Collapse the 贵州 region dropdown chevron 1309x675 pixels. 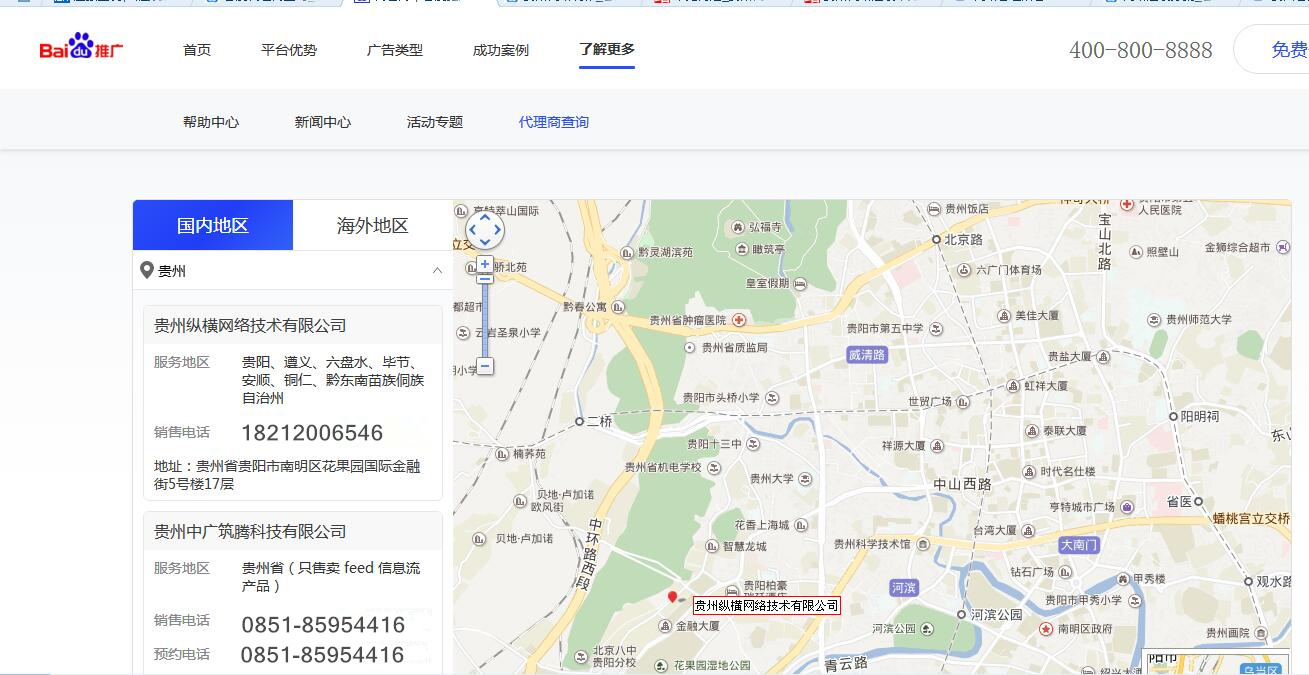click(437, 271)
